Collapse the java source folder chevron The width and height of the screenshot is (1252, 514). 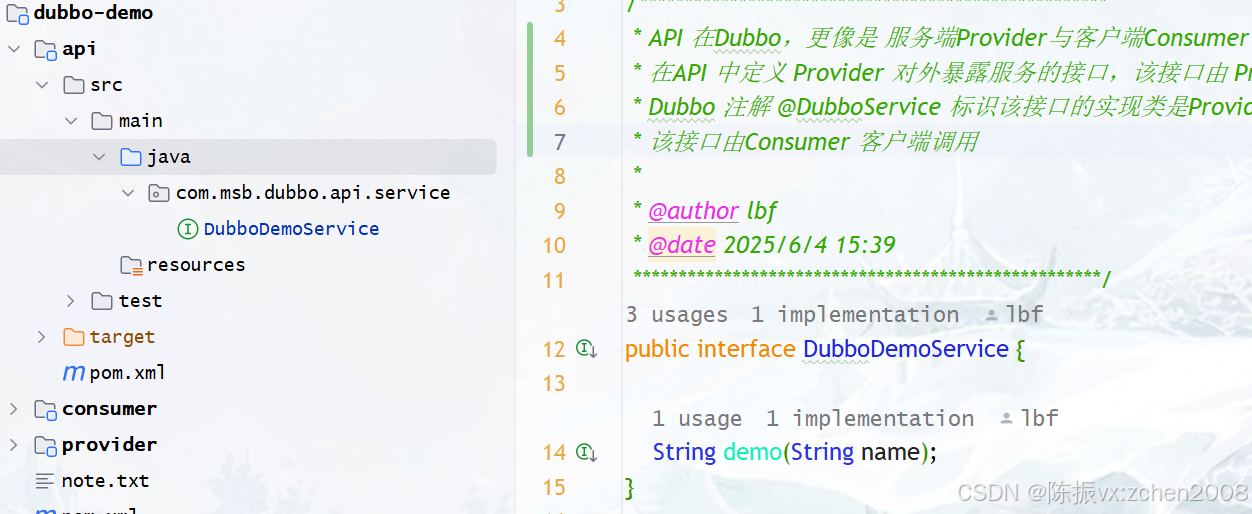tap(99, 157)
